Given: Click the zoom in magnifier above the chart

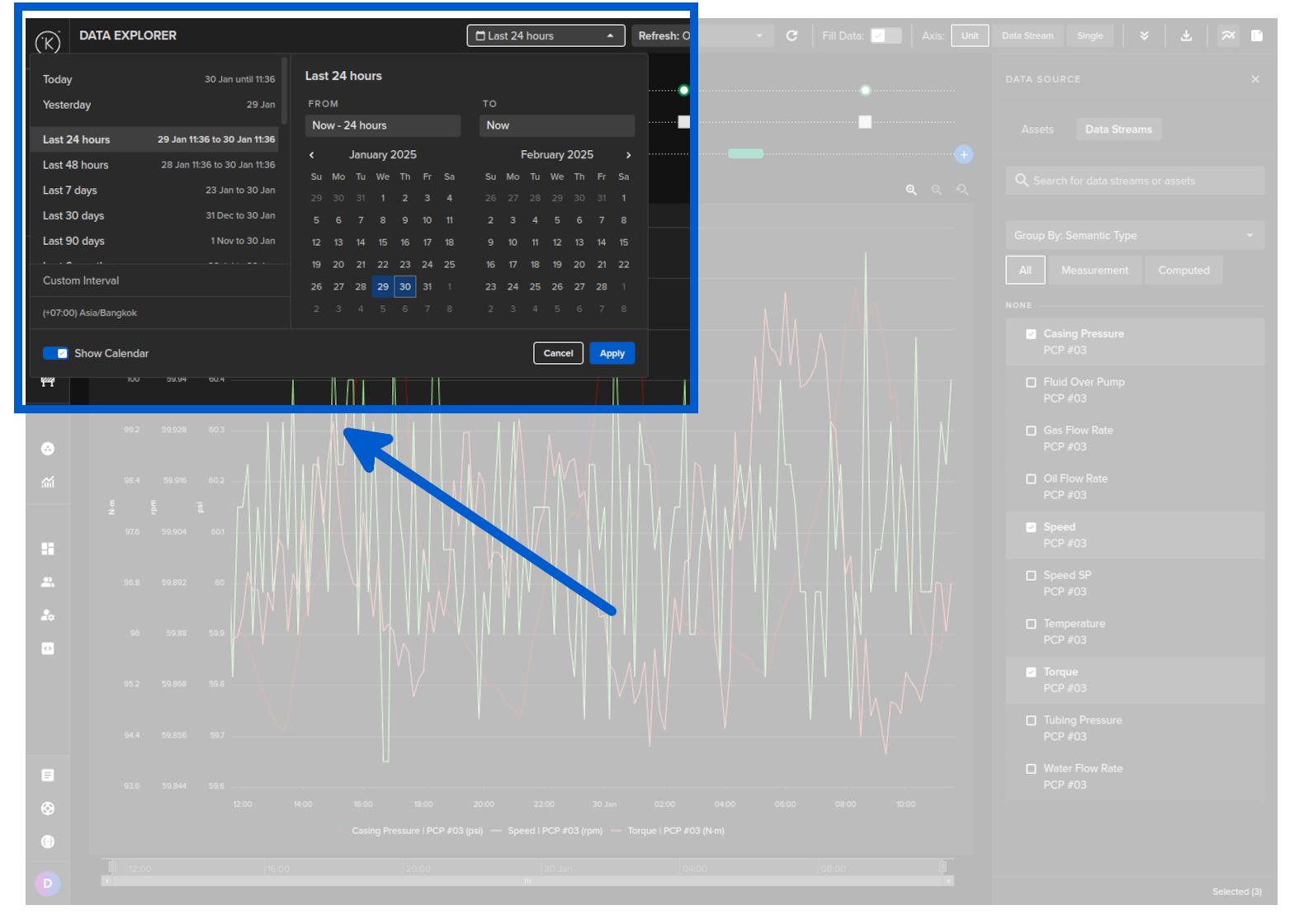Looking at the screenshot, I should pyautogui.click(x=911, y=190).
